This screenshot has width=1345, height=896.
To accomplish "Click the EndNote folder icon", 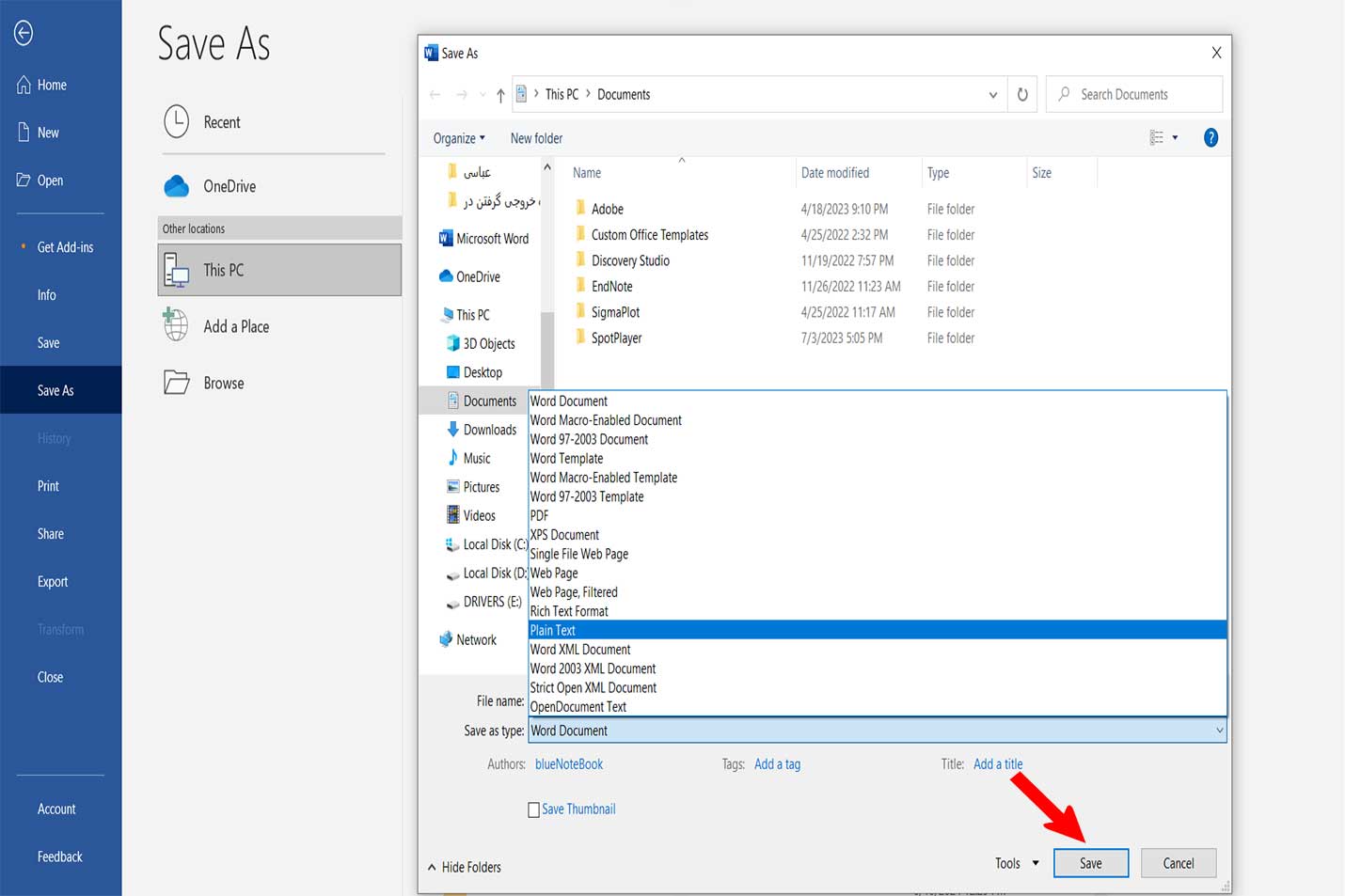I will 580,286.
